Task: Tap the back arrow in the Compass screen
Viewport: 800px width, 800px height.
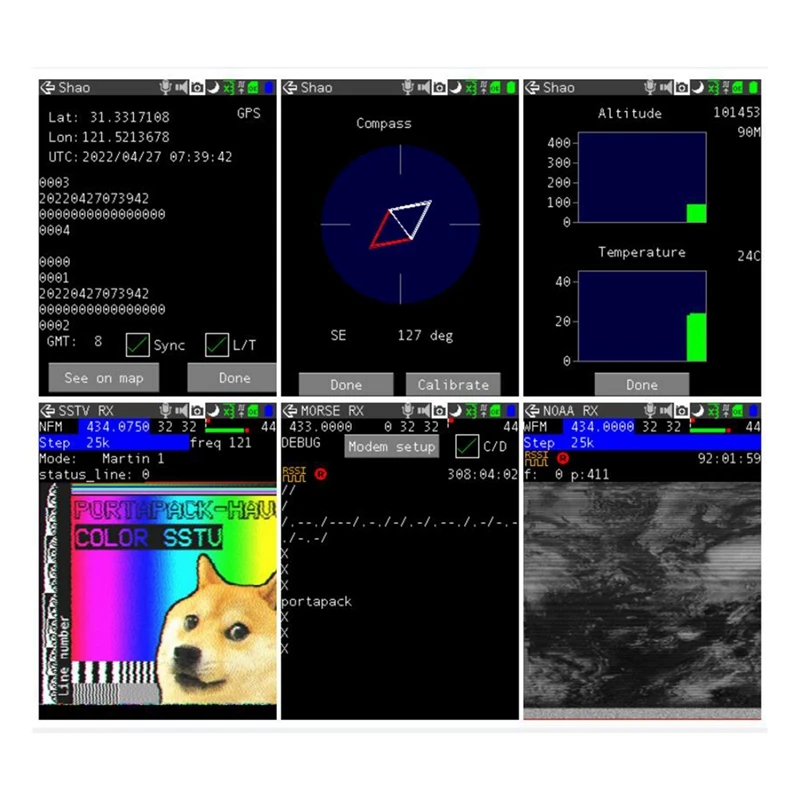Action: (290, 88)
